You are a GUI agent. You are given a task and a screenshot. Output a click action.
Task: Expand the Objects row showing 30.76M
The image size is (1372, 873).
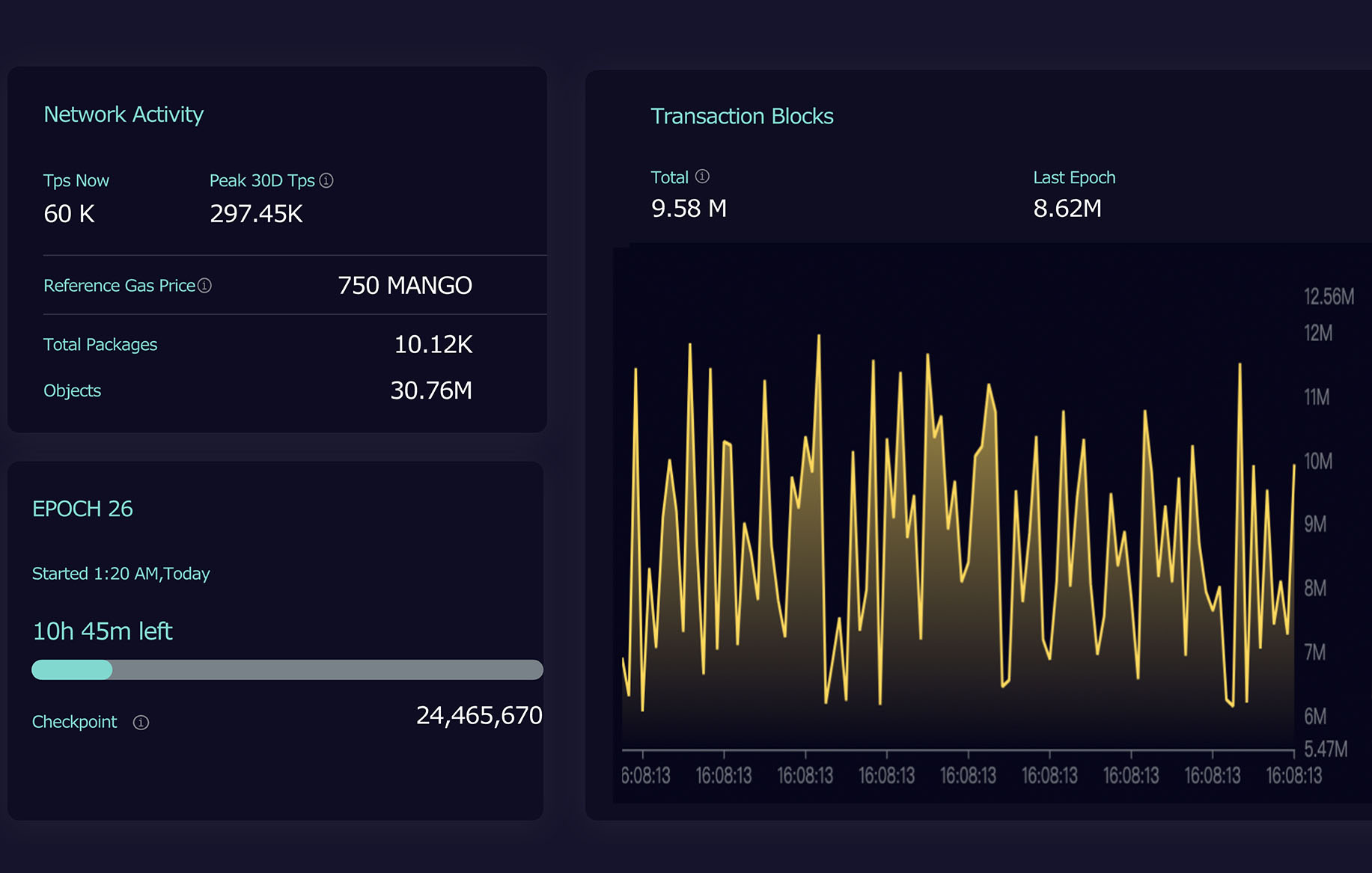click(x=72, y=390)
